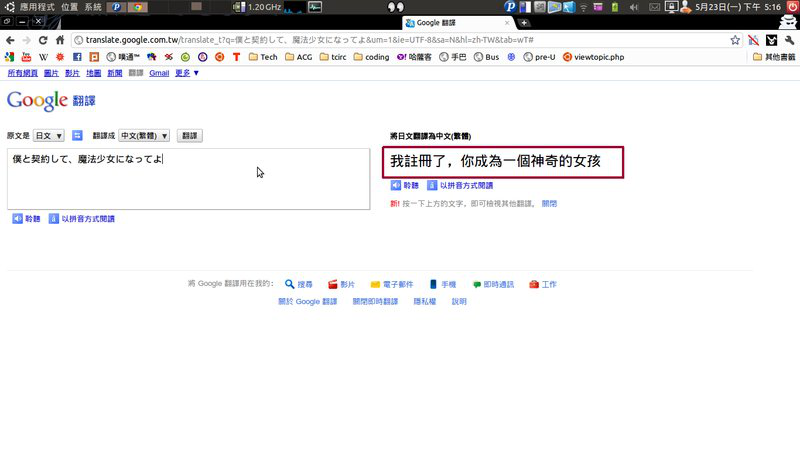
Task: Click the swap languages icon
Action: click(x=77, y=135)
